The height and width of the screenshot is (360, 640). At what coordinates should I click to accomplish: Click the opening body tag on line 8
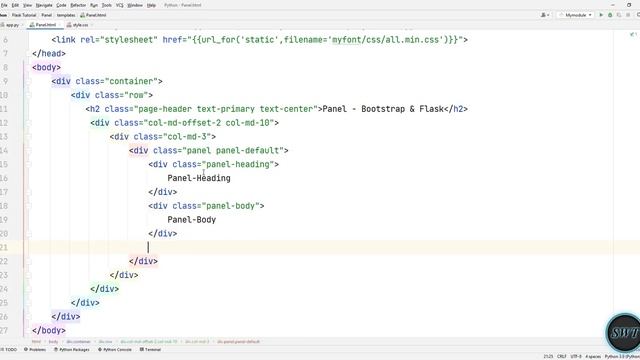(46, 67)
